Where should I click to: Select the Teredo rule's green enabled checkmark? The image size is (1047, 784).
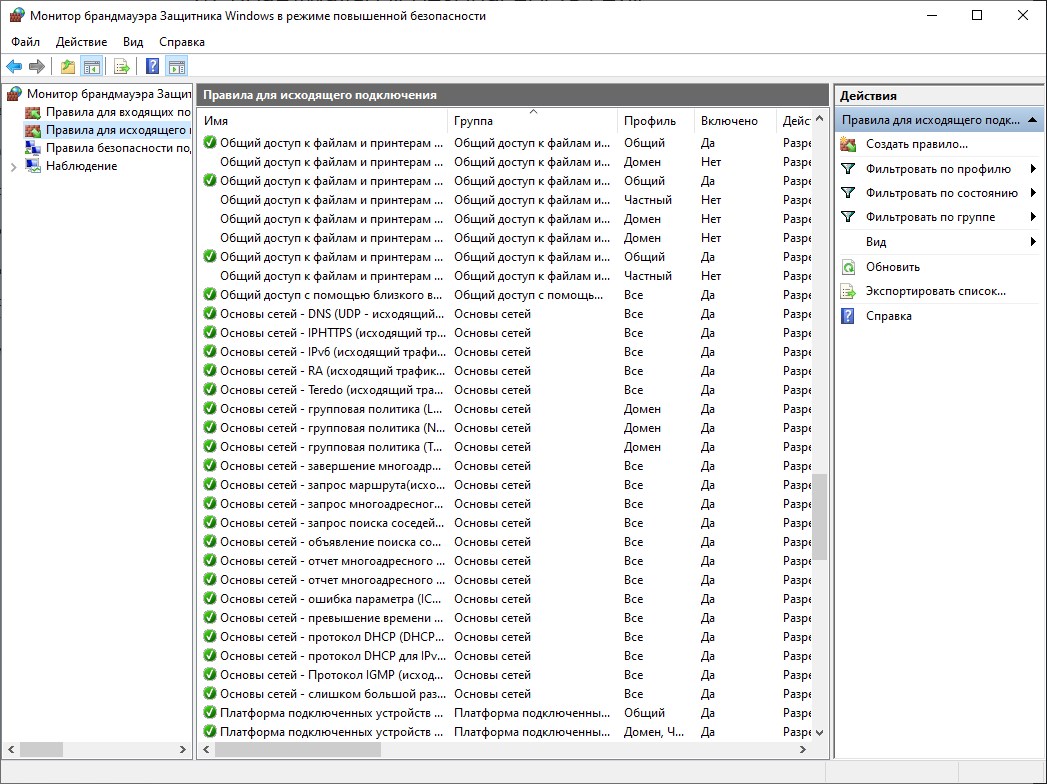[x=209, y=390]
